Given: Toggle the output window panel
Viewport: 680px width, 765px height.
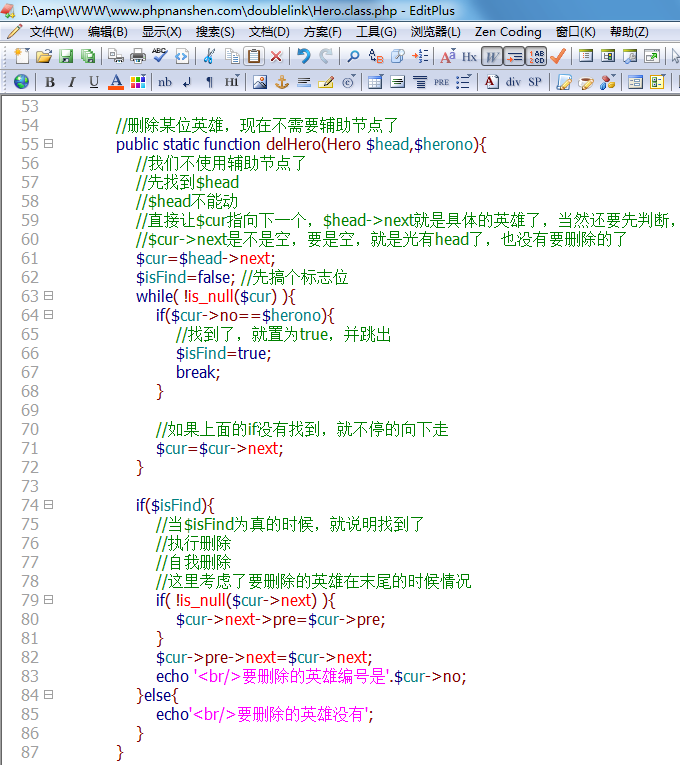Looking at the screenshot, I should pos(630,57).
